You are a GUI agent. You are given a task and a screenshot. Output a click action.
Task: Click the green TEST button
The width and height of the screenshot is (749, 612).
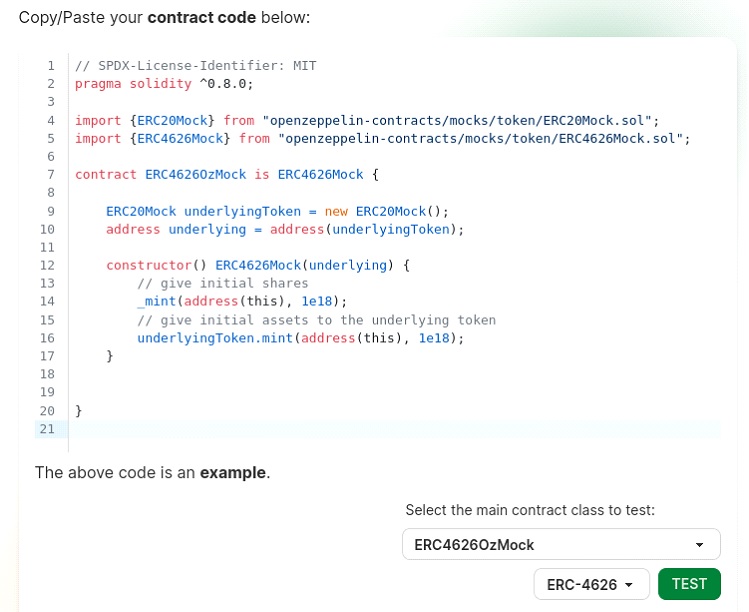(689, 584)
